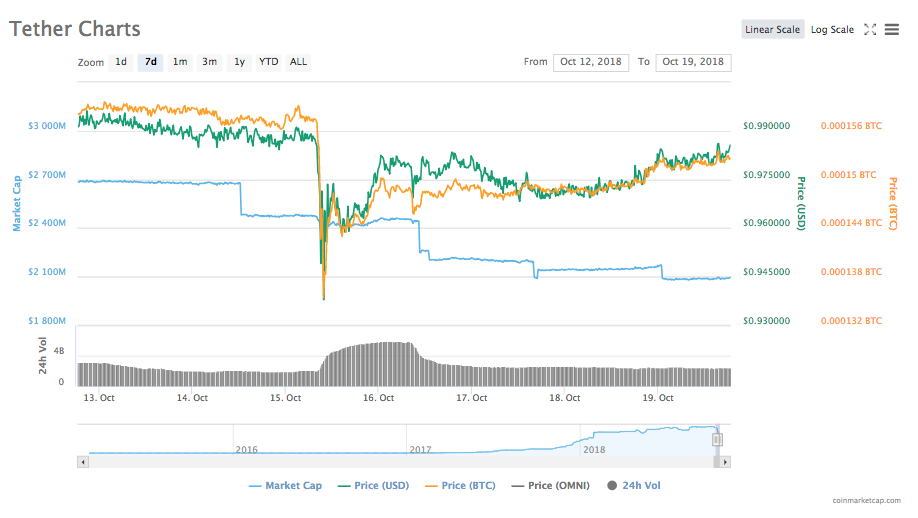
Task: Click the 4B volume axis label
Action: (59, 351)
